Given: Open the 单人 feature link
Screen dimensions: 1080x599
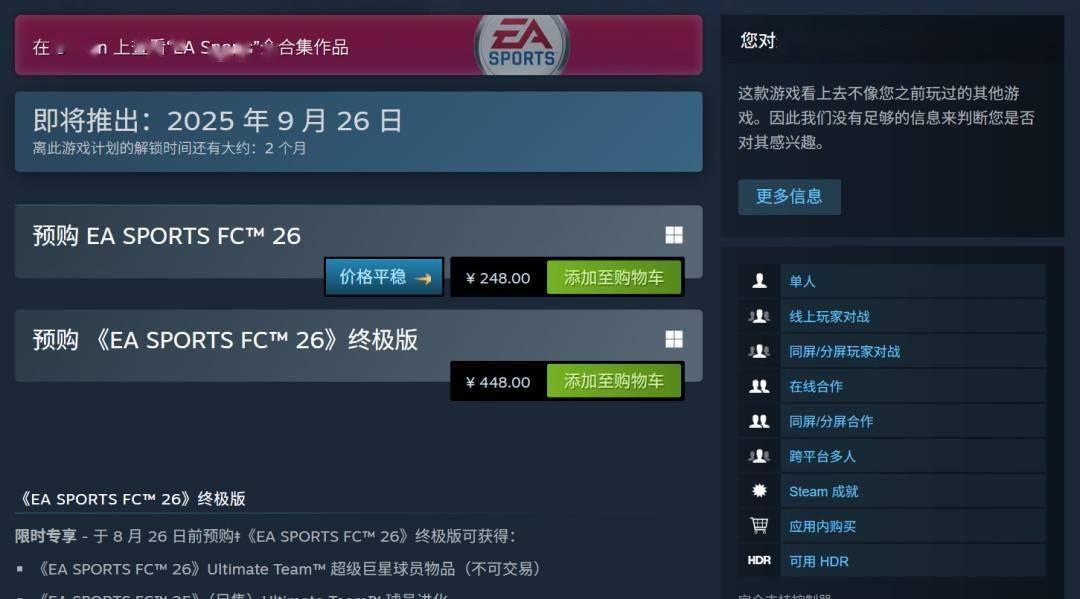Looking at the screenshot, I should point(802,281).
